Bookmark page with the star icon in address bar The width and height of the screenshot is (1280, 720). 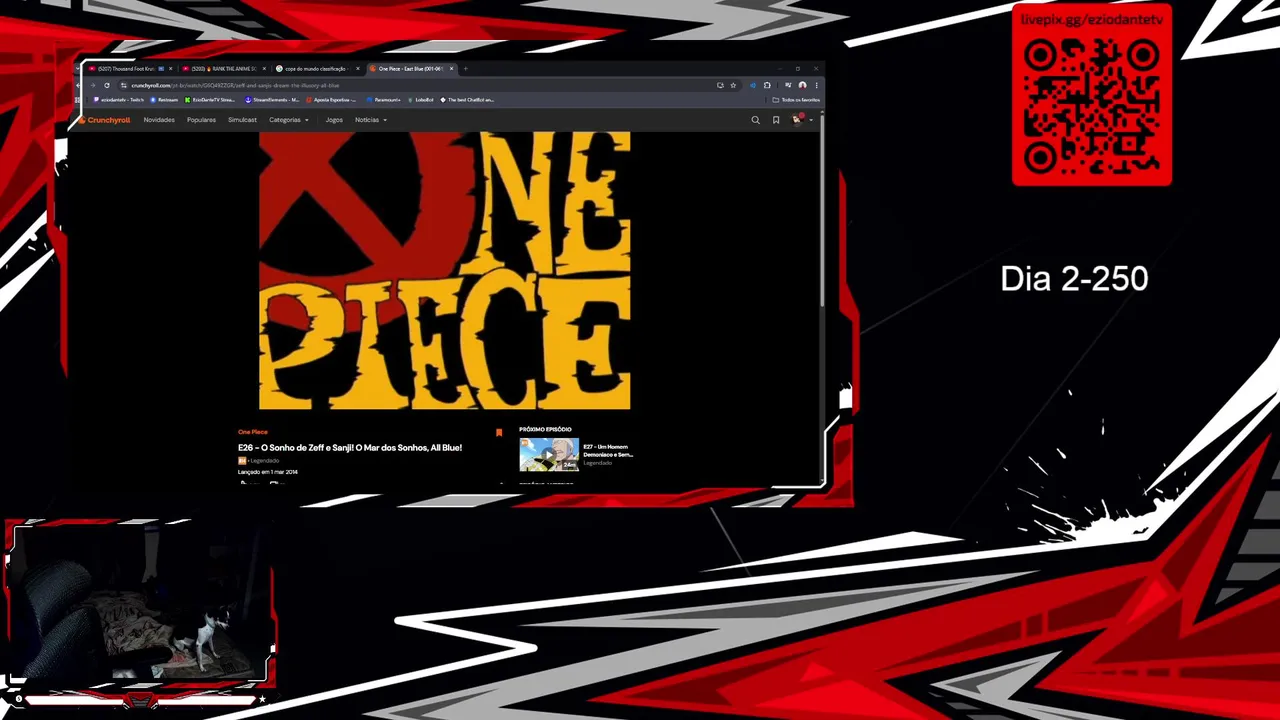click(x=733, y=85)
